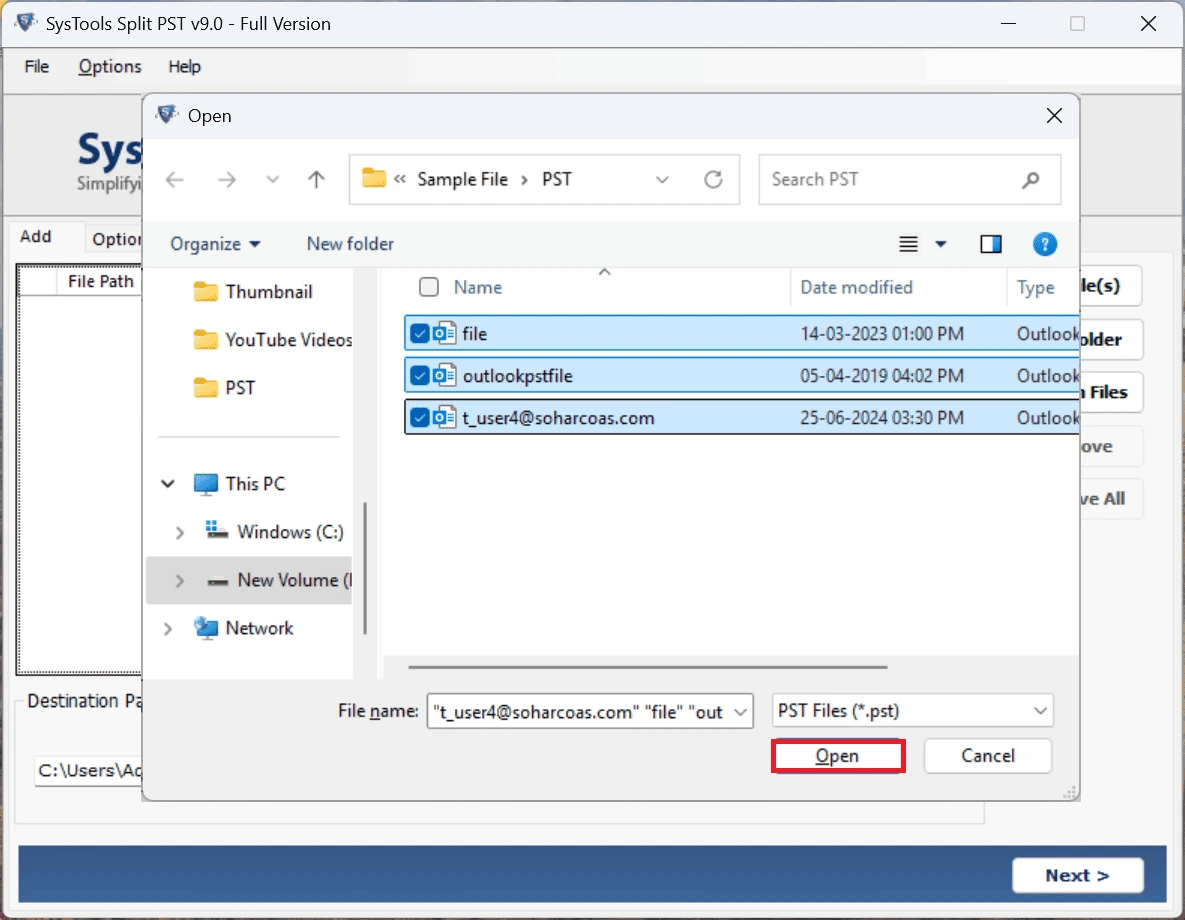Create a New folder
This screenshot has width=1185, height=920.
click(x=350, y=244)
